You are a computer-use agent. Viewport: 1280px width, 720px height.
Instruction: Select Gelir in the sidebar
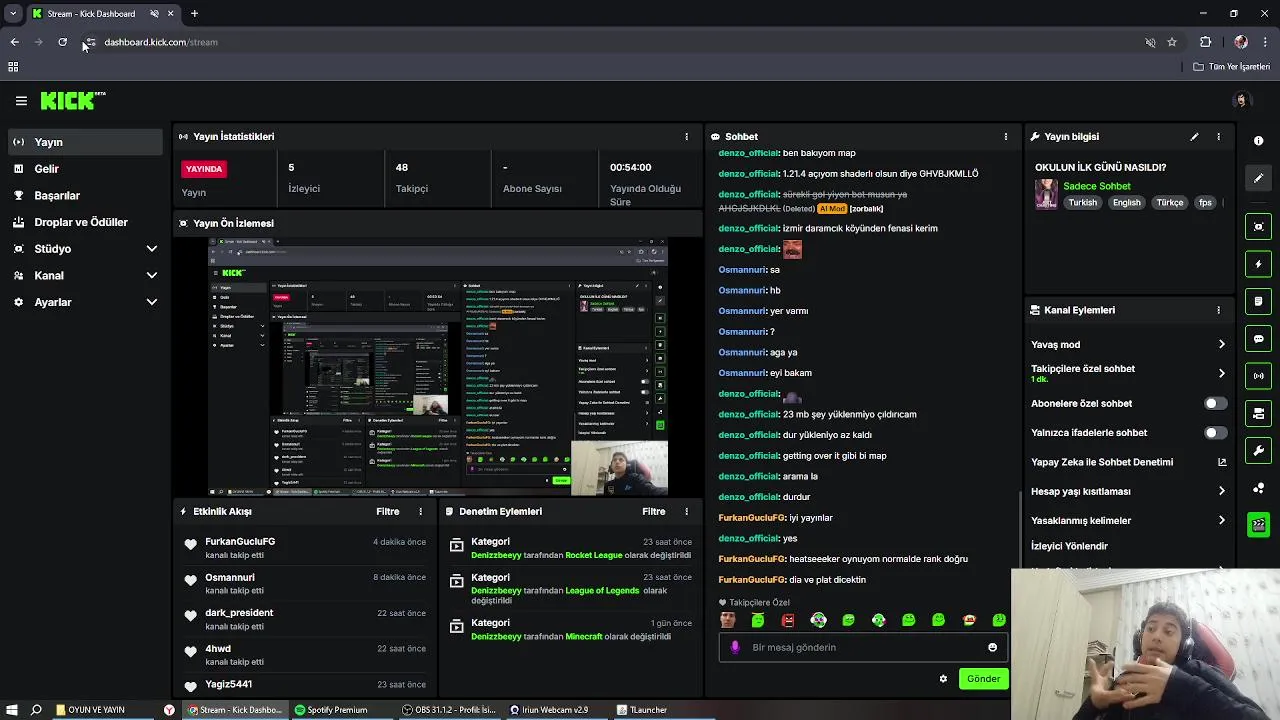[x=85, y=169]
